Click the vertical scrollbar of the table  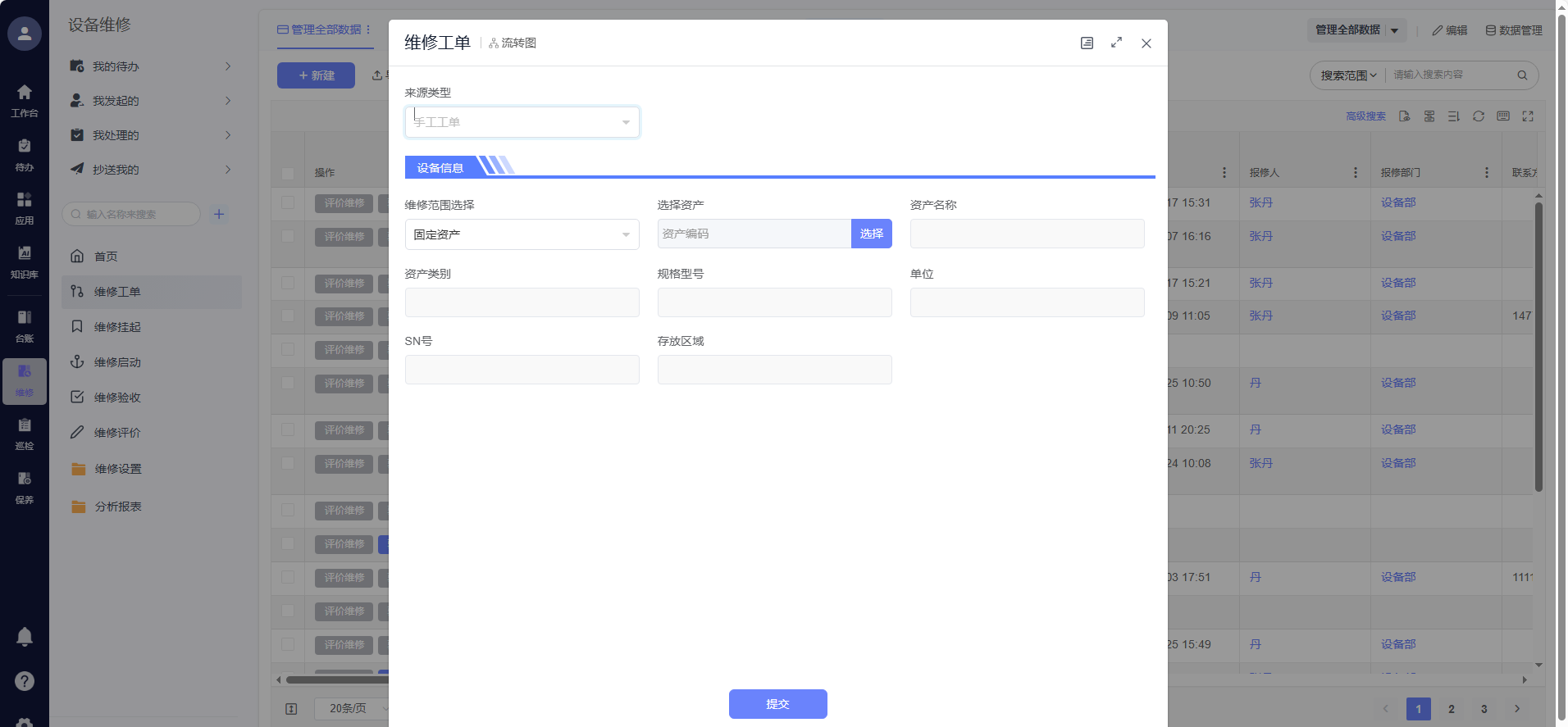tap(1538, 344)
